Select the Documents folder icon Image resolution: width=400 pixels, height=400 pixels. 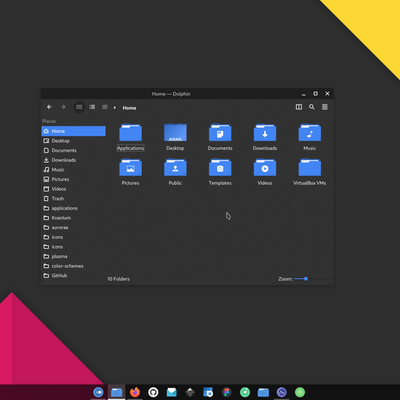pos(220,133)
